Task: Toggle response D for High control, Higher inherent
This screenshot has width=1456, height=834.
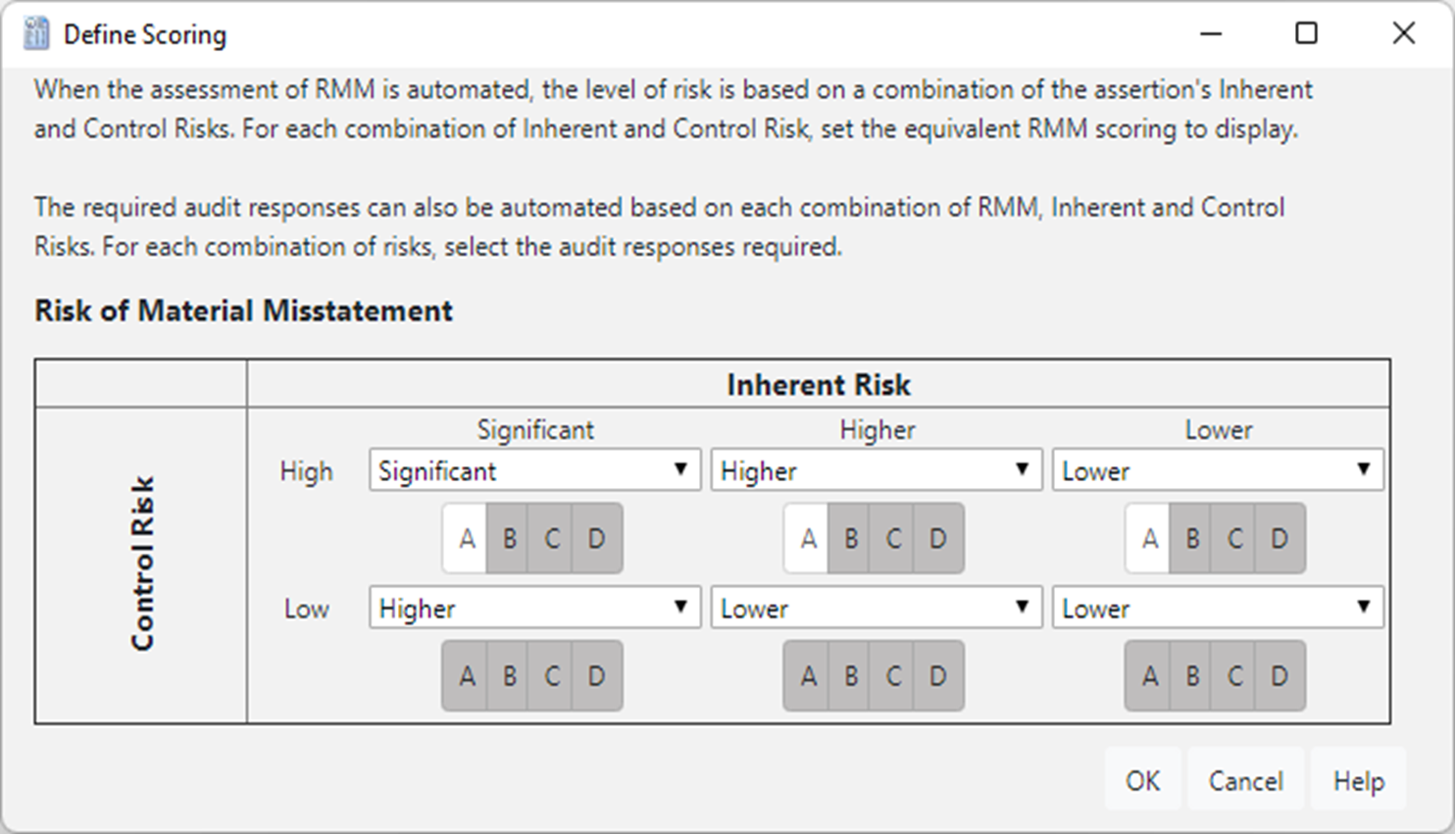Action: (x=938, y=538)
